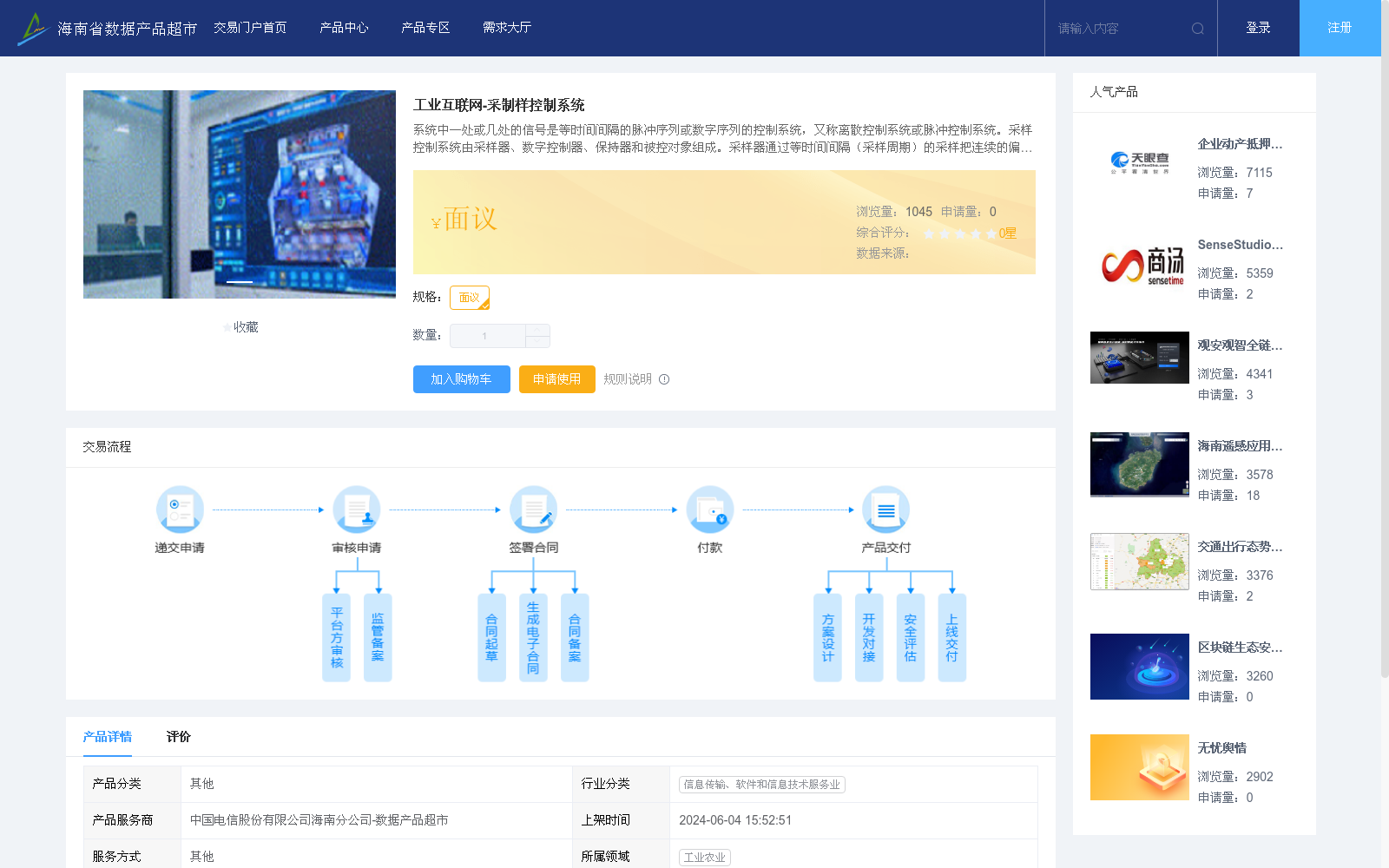The height and width of the screenshot is (868, 1389).
Task: Click the 生成电子合同 sub-step box
Action: click(x=533, y=638)
